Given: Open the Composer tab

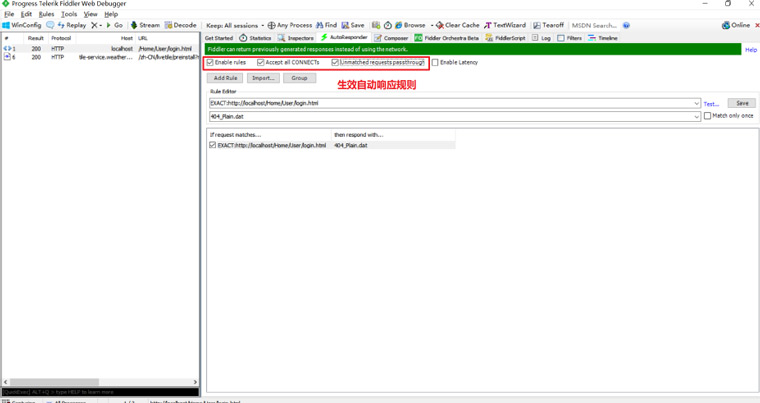Looking at the screenshot, I should (x=391, y=38).
